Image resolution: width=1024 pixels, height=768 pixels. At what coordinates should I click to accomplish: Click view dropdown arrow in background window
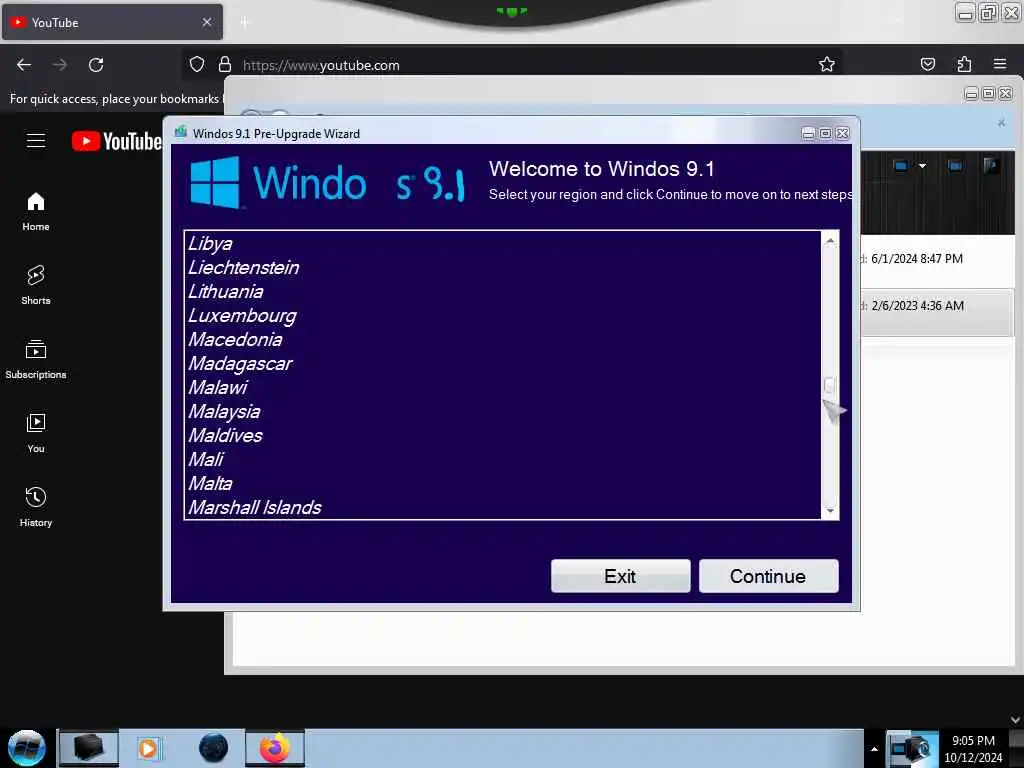click(x=922, y=166)
